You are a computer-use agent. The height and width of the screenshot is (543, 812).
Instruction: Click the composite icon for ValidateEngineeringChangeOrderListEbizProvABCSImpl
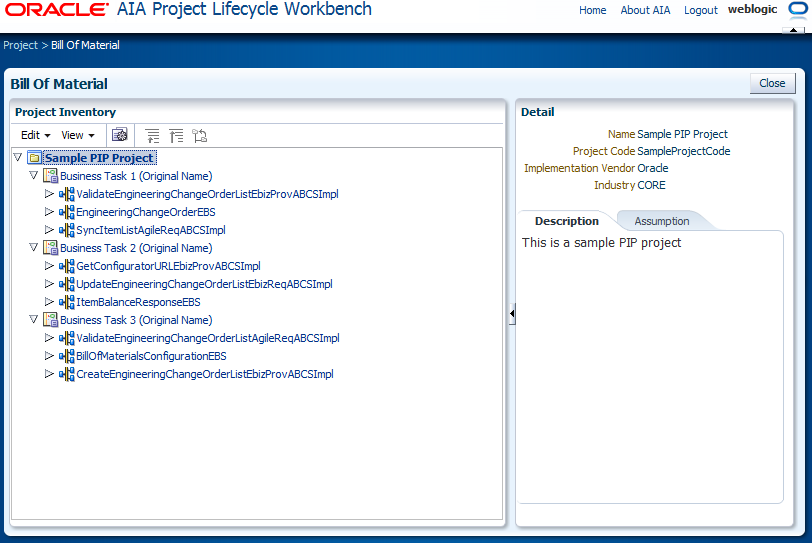pyautogui.click(x=66, y=194)
